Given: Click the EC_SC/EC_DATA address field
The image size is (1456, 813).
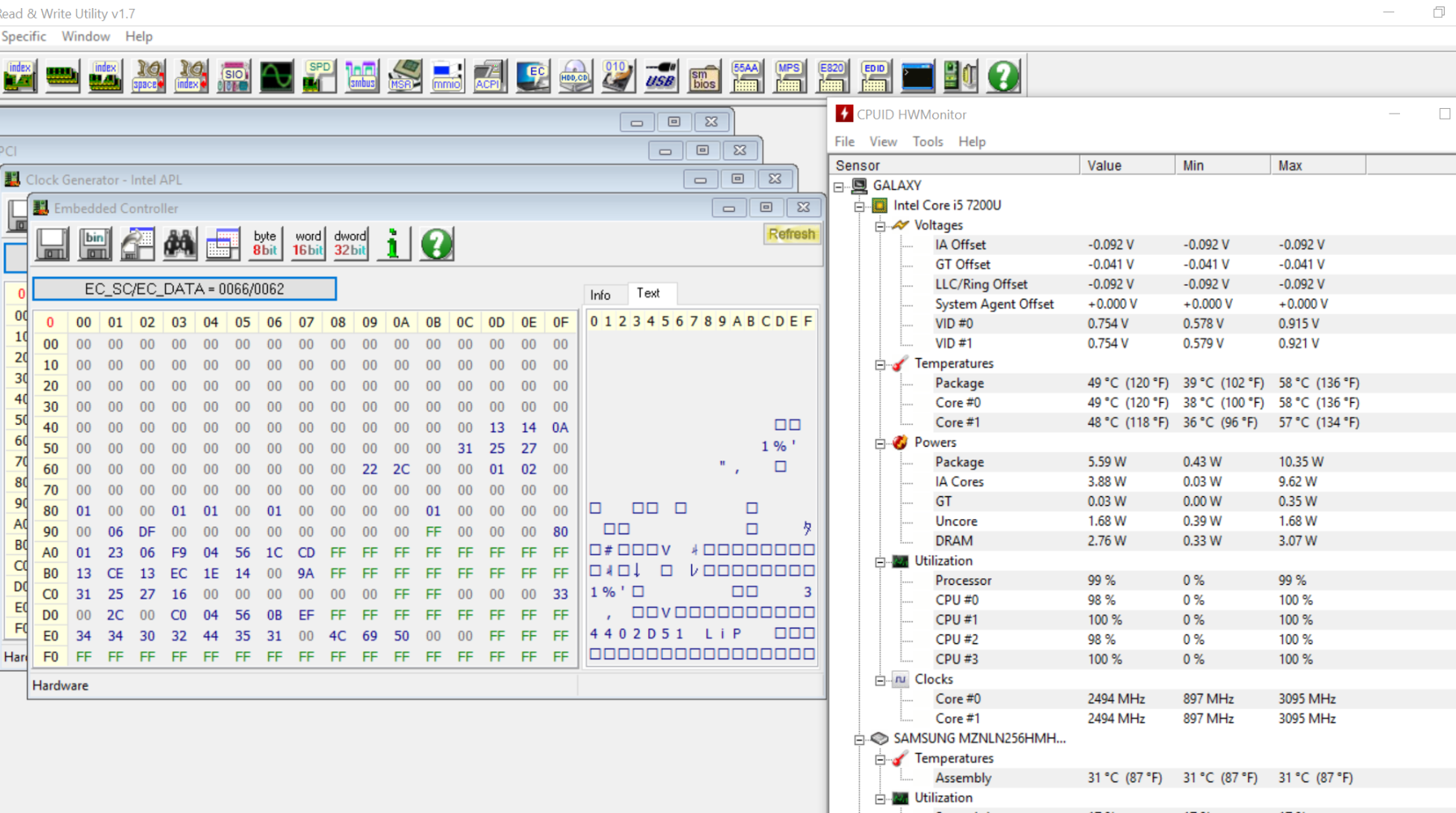Looking at the screenshot, I should tap(184, 289).
